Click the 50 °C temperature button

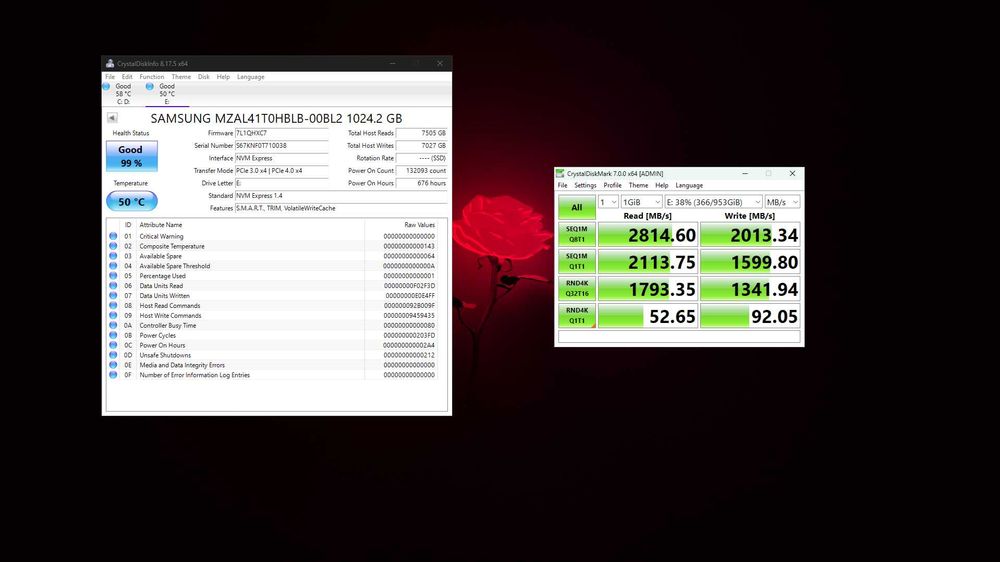pyautogui.click(x=131, y=202)
